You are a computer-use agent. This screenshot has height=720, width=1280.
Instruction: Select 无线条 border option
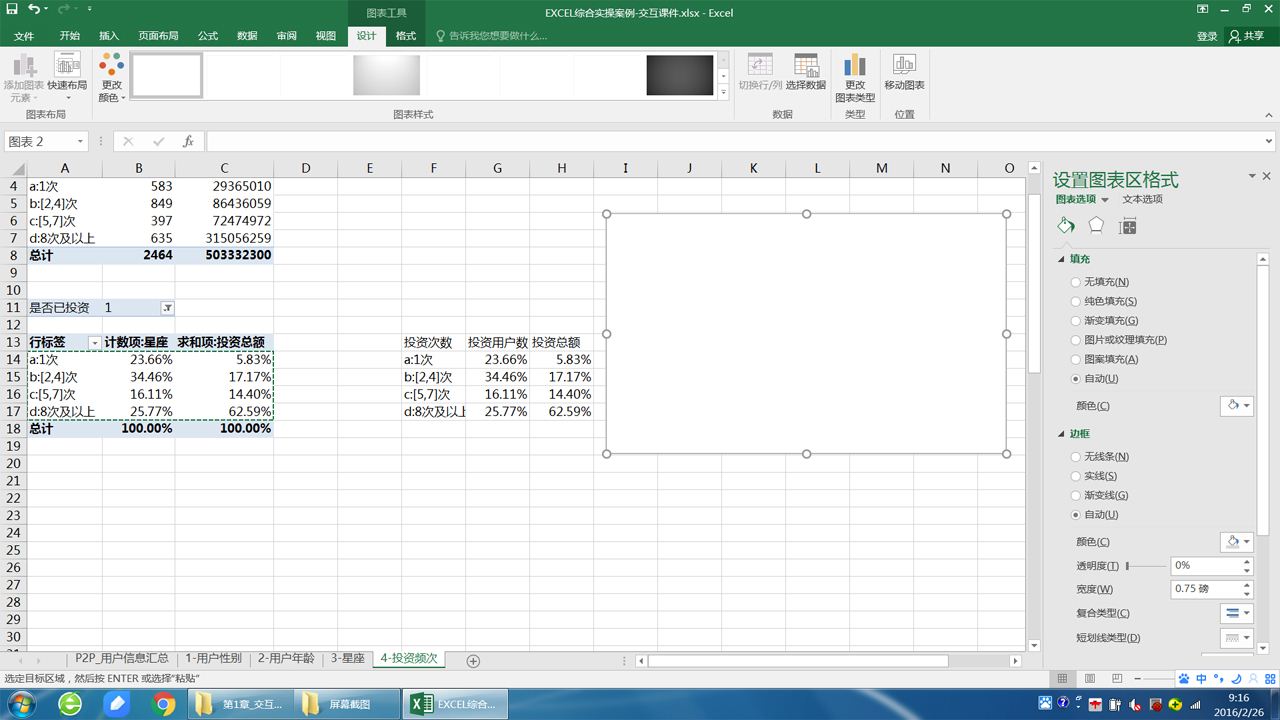coord(1100,456)
